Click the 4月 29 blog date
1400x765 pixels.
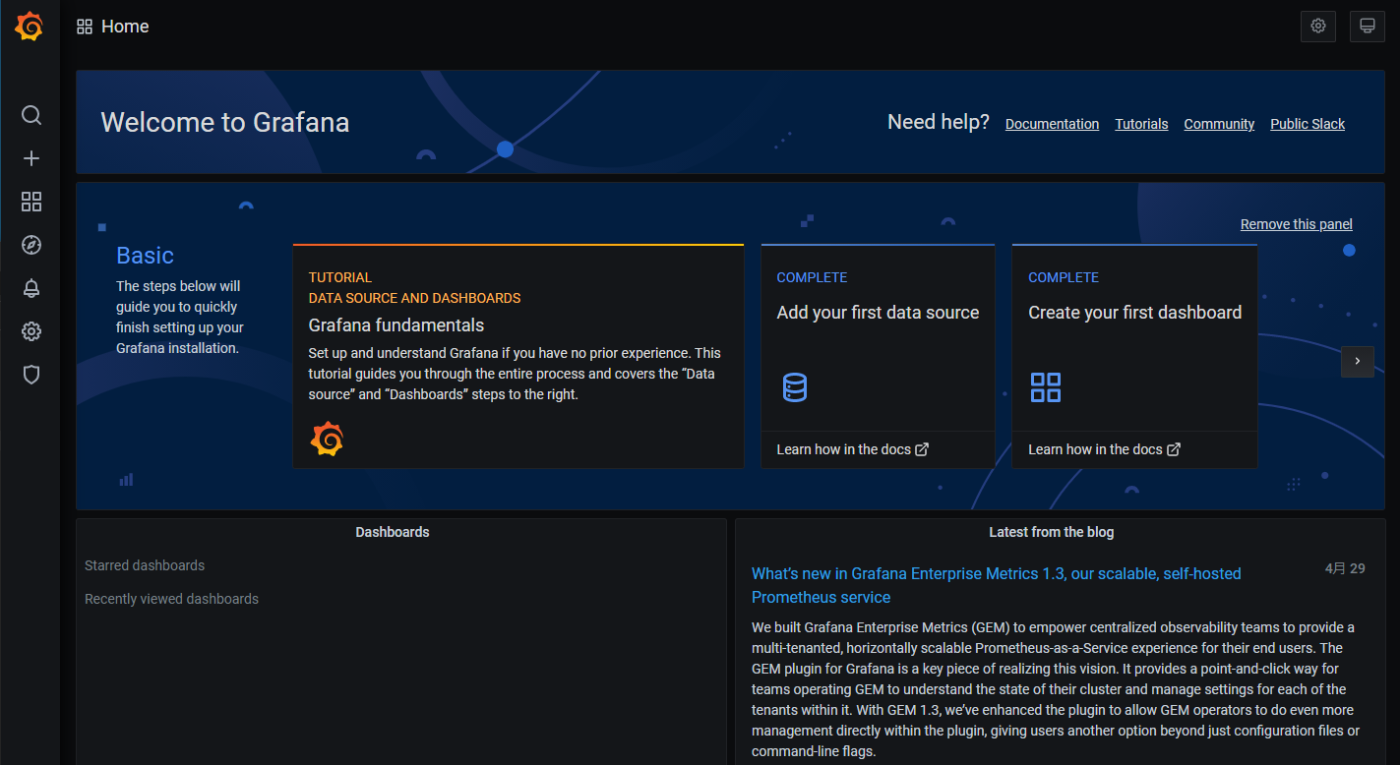(1345, 568)
